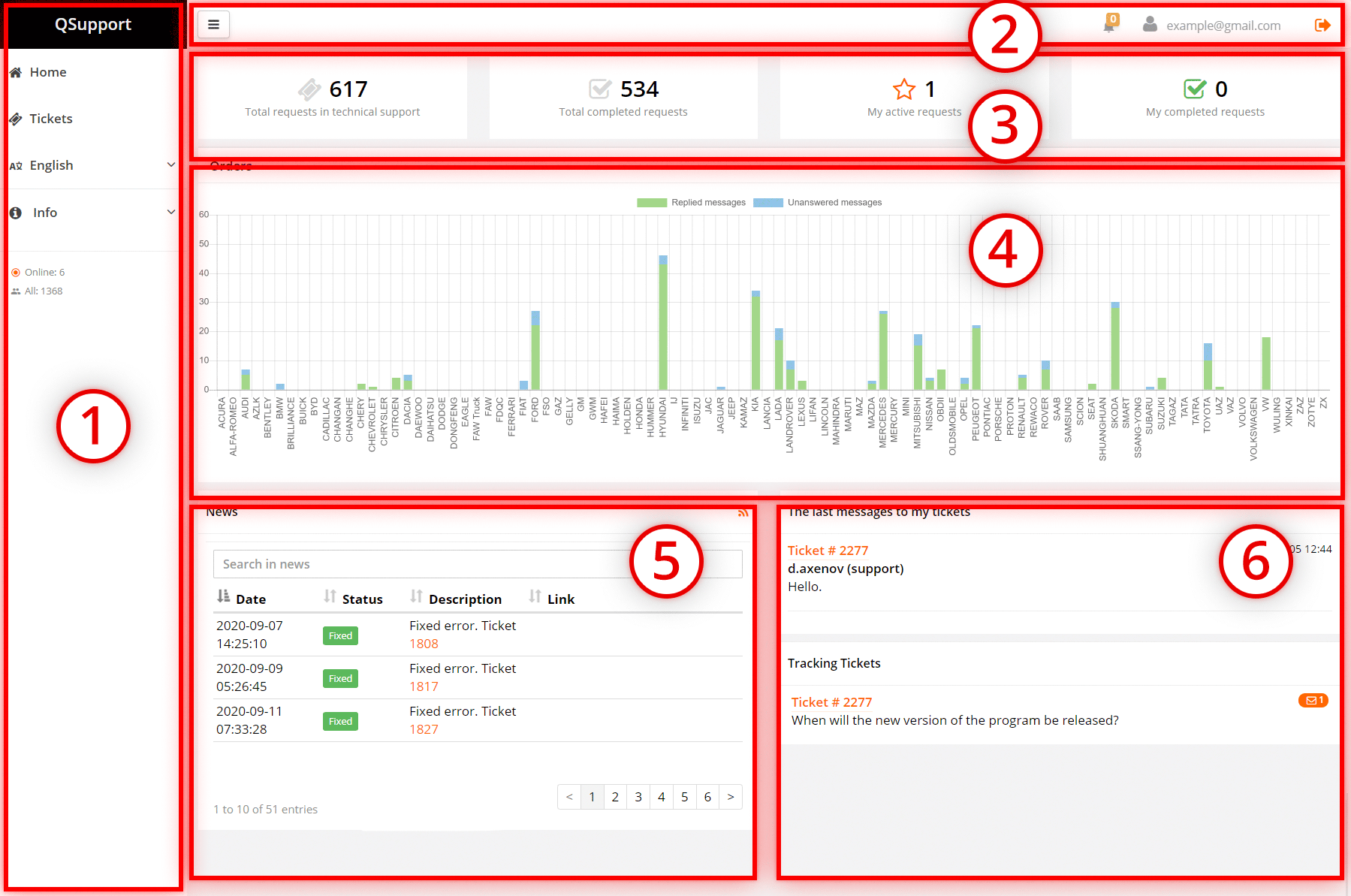Open Ticket # 2277 under Tracking Tickets
This screenshot has height=896, width=1351.
pyautogui.click(x=831, y=702)
